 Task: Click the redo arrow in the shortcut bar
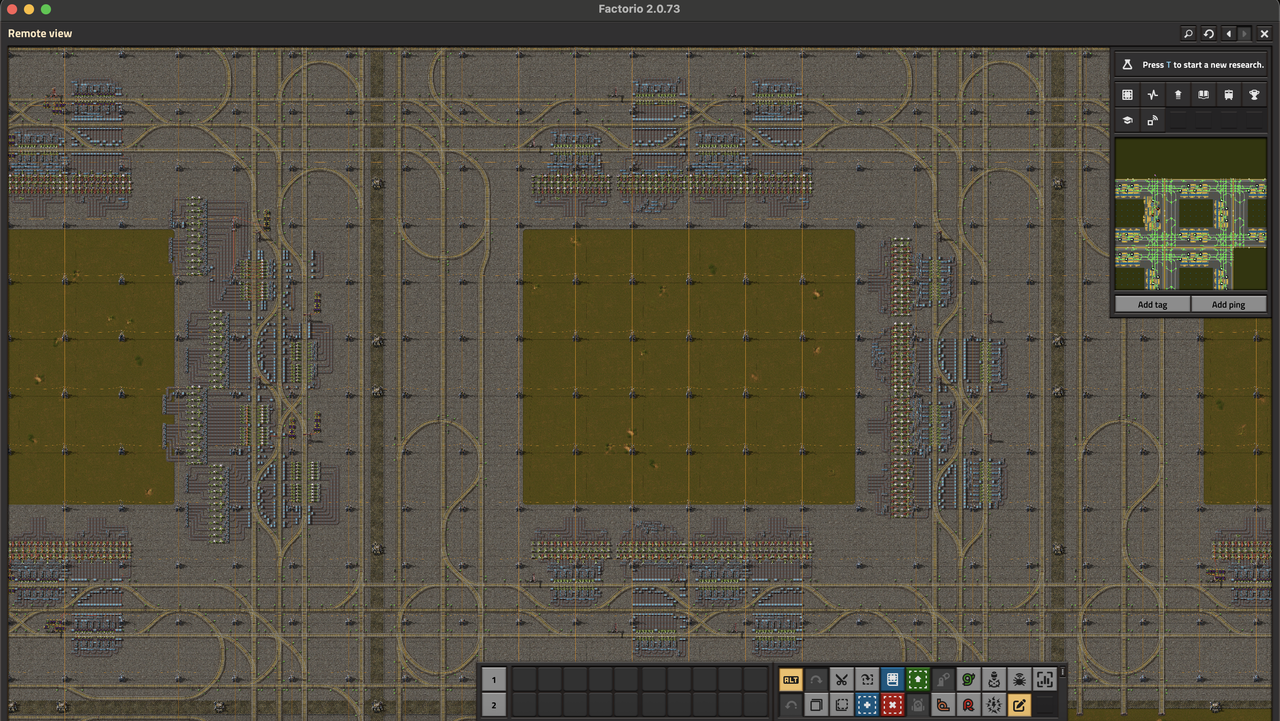816,680
